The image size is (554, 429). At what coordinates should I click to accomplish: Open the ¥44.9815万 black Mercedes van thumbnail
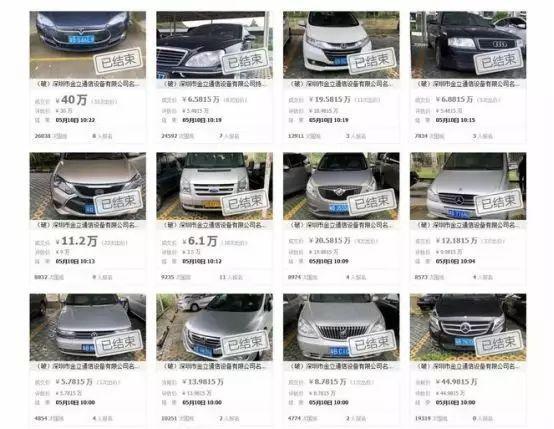click(468, 327)
